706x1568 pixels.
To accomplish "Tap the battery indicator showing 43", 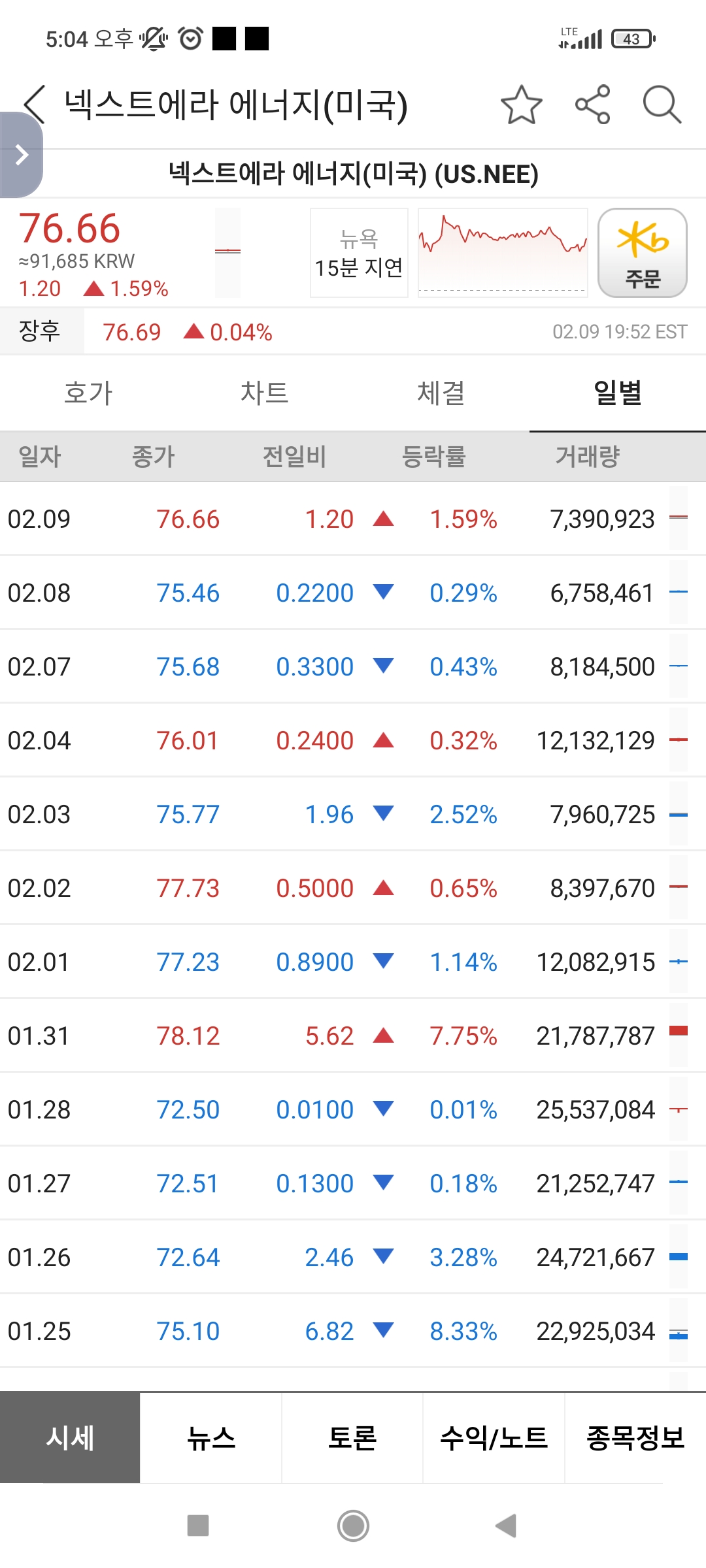I will tap(633, 39).
